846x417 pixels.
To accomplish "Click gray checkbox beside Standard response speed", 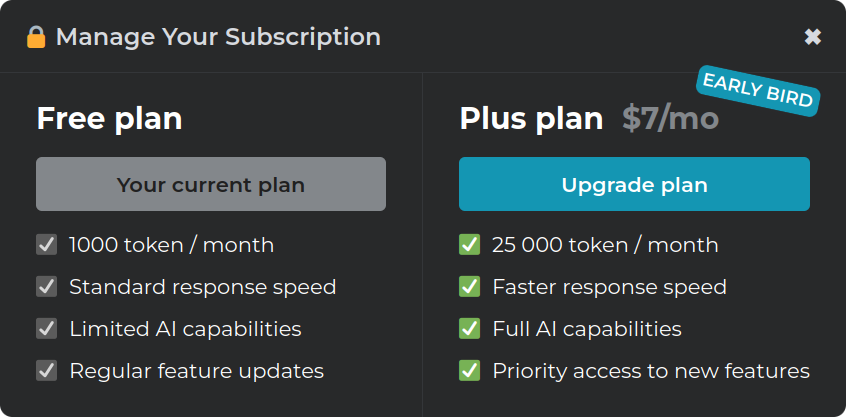I will (46, 286).
